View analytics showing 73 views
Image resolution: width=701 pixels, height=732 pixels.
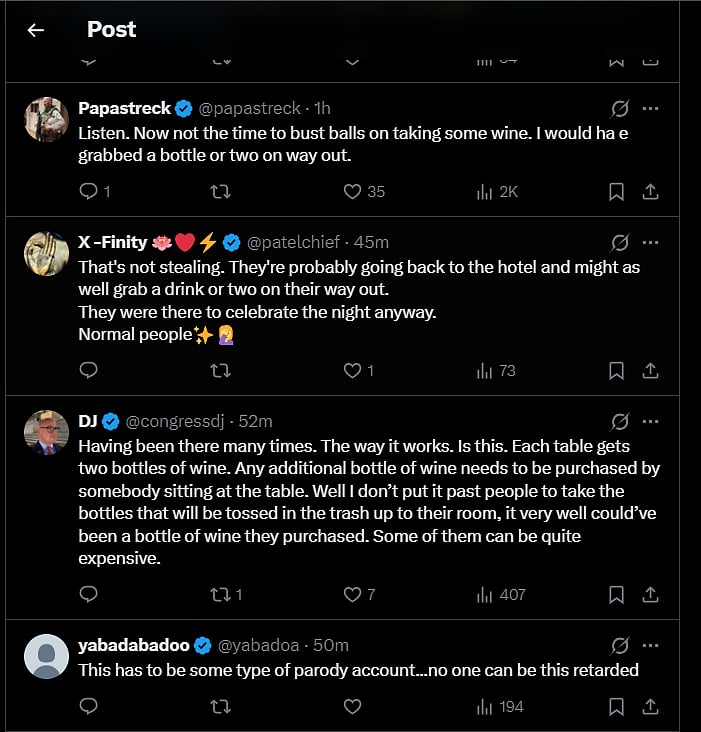point(496,371)
